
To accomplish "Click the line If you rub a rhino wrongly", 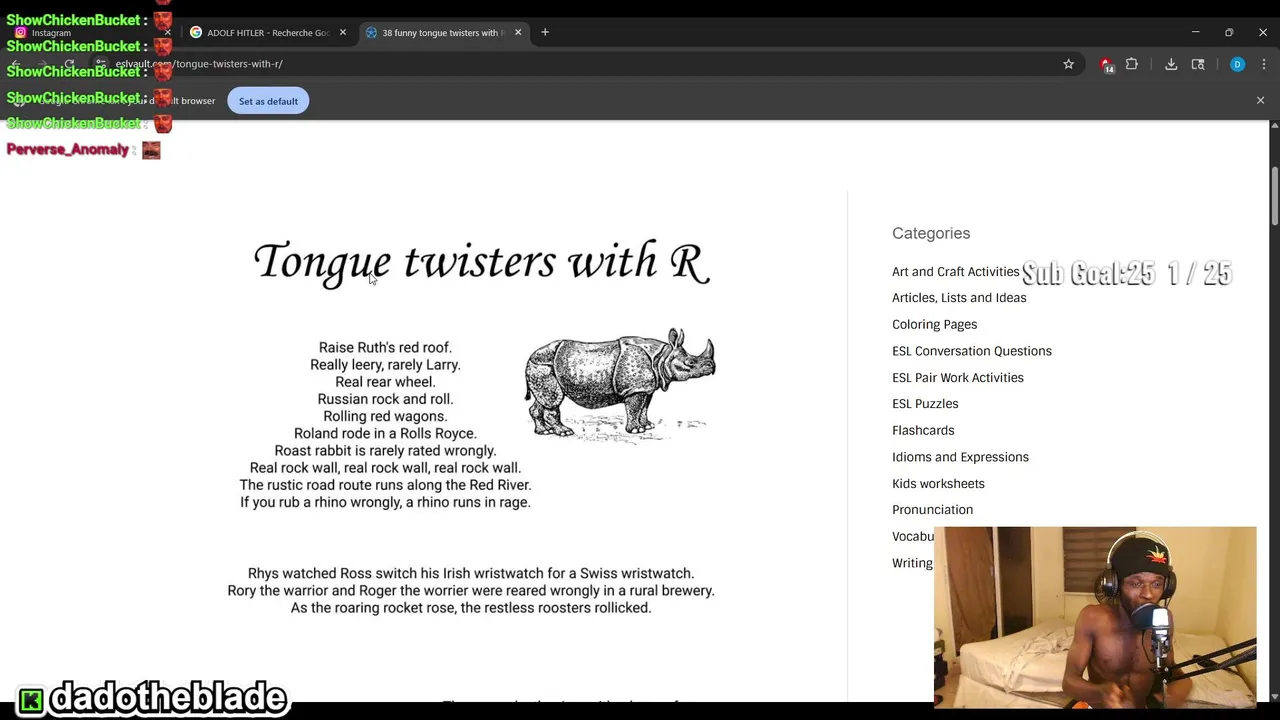I will [385, 502].
